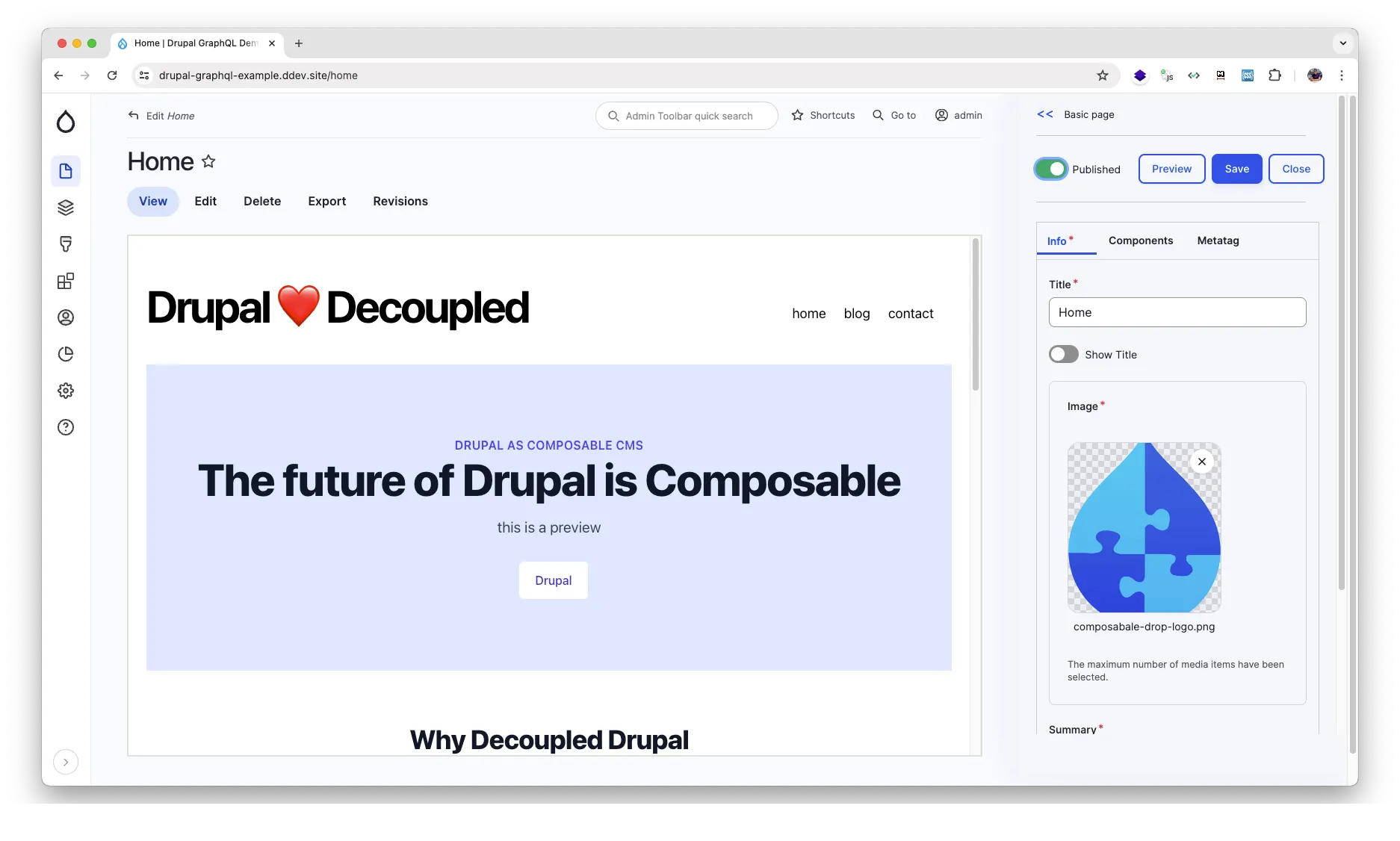Viewport: 1400px width, 841px height.
Task: Open the Chrome three-dot menu
Action: 1342,75
